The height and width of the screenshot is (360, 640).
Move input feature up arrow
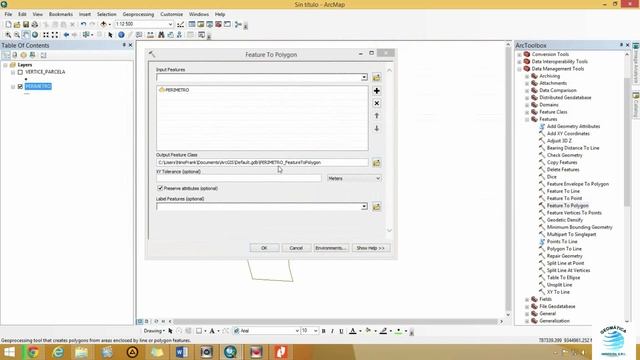[x=377, y=116]
